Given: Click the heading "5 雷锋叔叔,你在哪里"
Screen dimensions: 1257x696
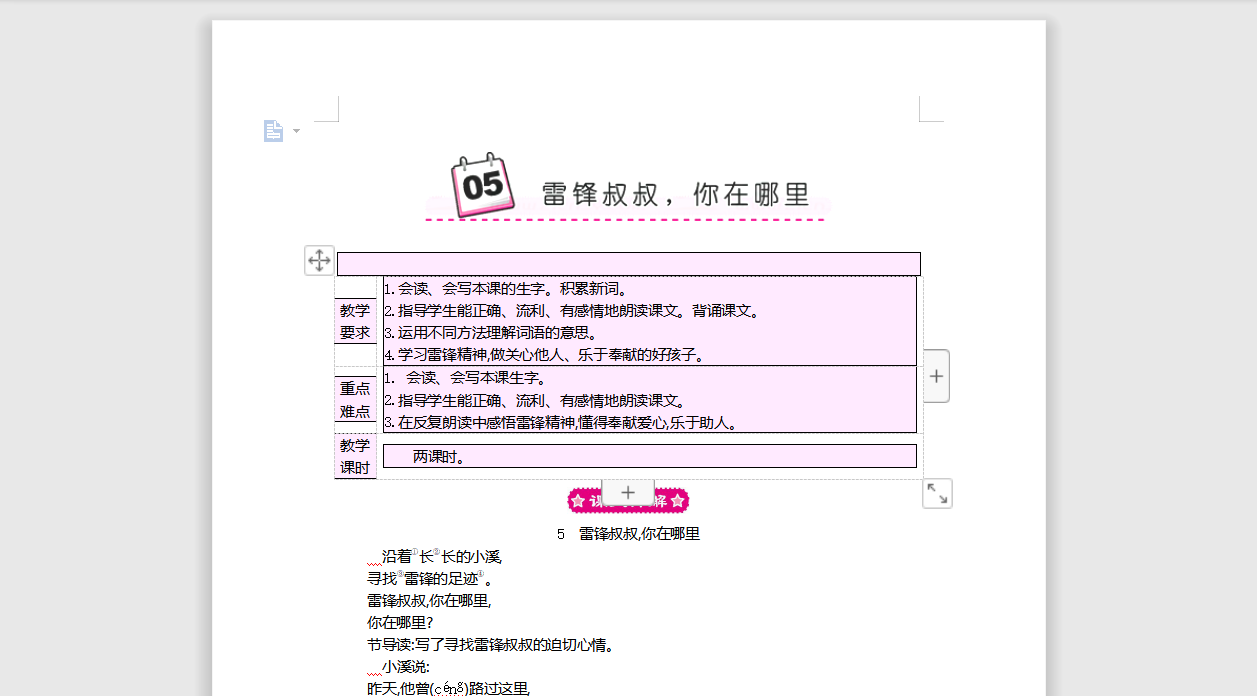Looking at the screenshot, I should pos(629,533).
